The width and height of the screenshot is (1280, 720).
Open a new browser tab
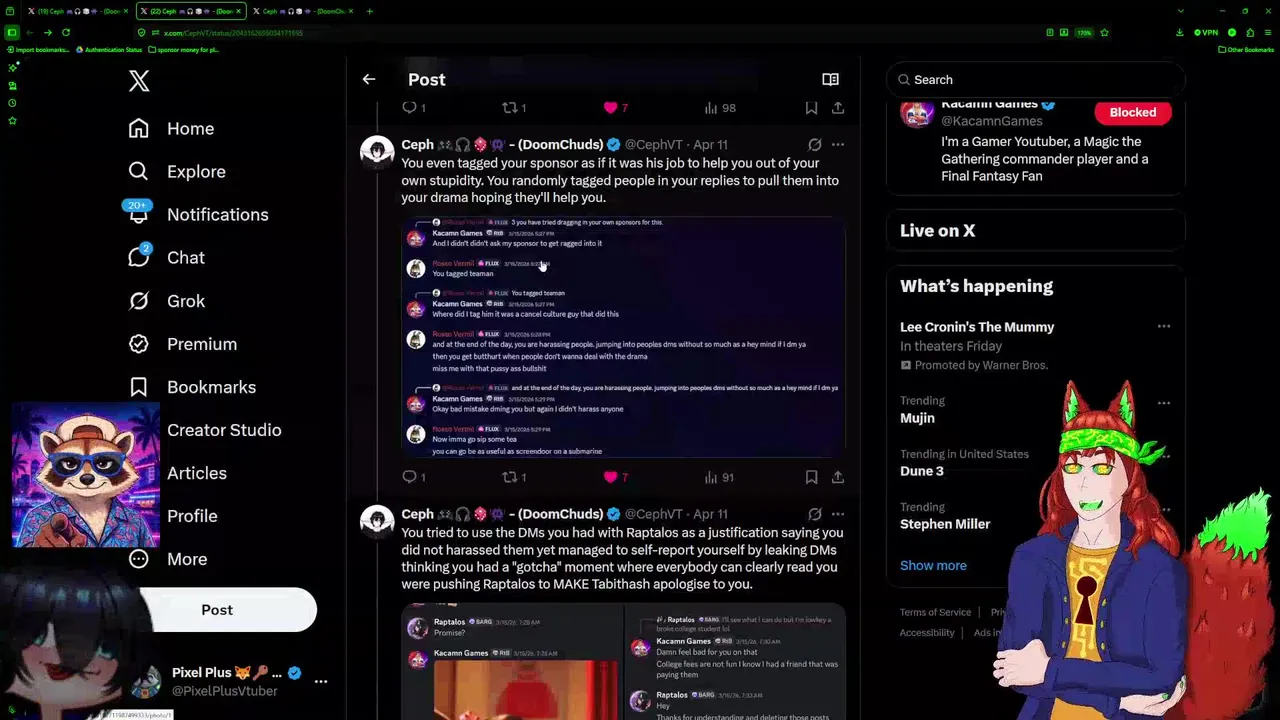370,11
